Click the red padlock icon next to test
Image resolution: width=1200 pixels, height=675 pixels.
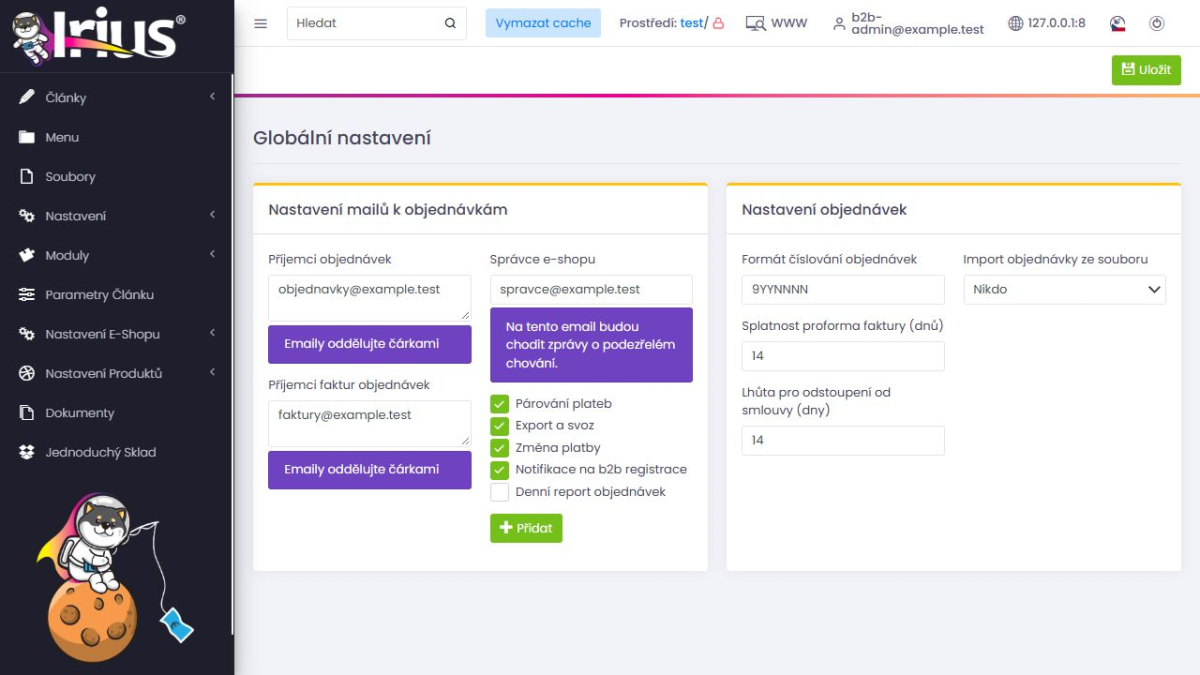click(x=718, y=23)
